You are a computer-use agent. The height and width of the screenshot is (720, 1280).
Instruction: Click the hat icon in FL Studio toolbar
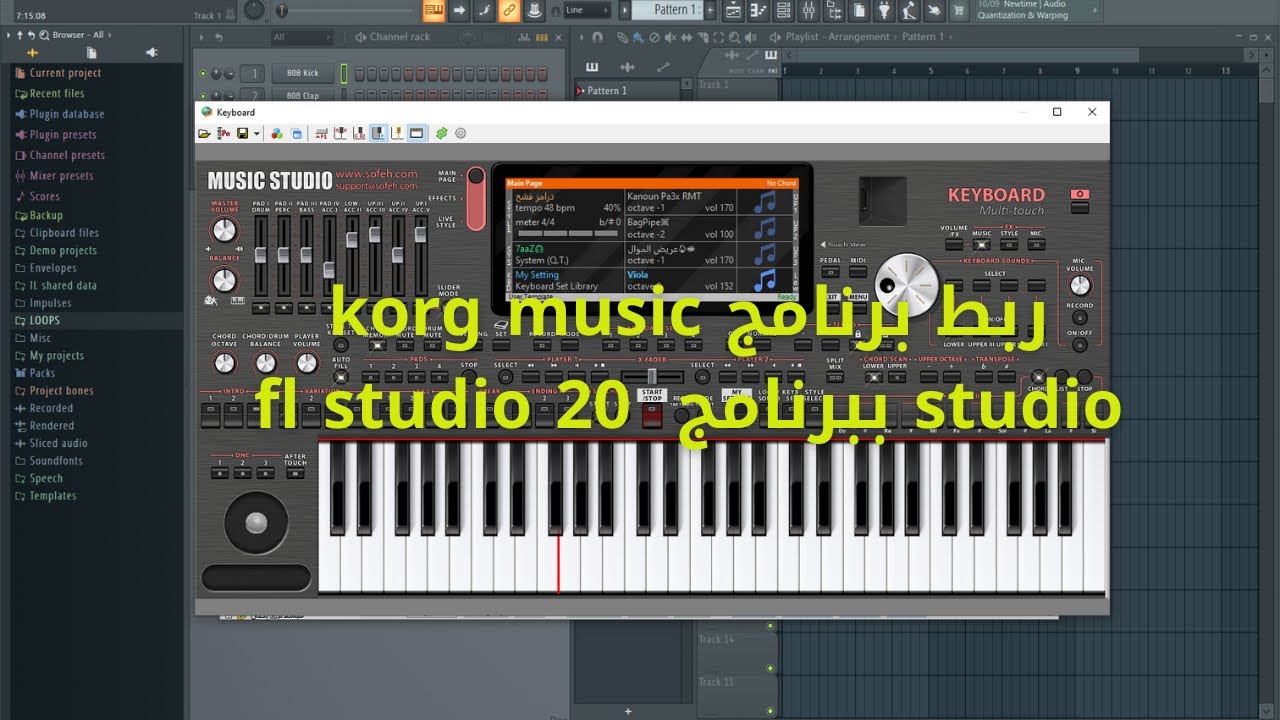pyautogui.click(x=534, y=10)
